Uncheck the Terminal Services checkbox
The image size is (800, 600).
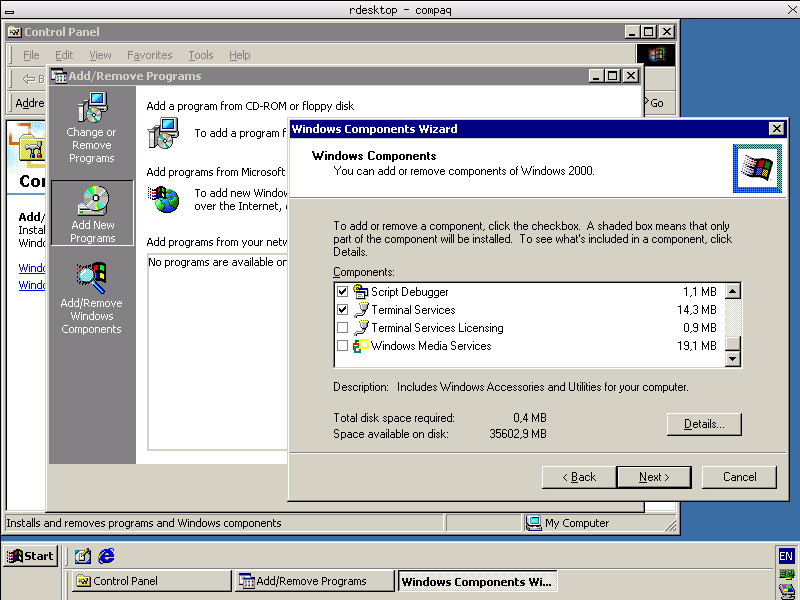(342, 310)
